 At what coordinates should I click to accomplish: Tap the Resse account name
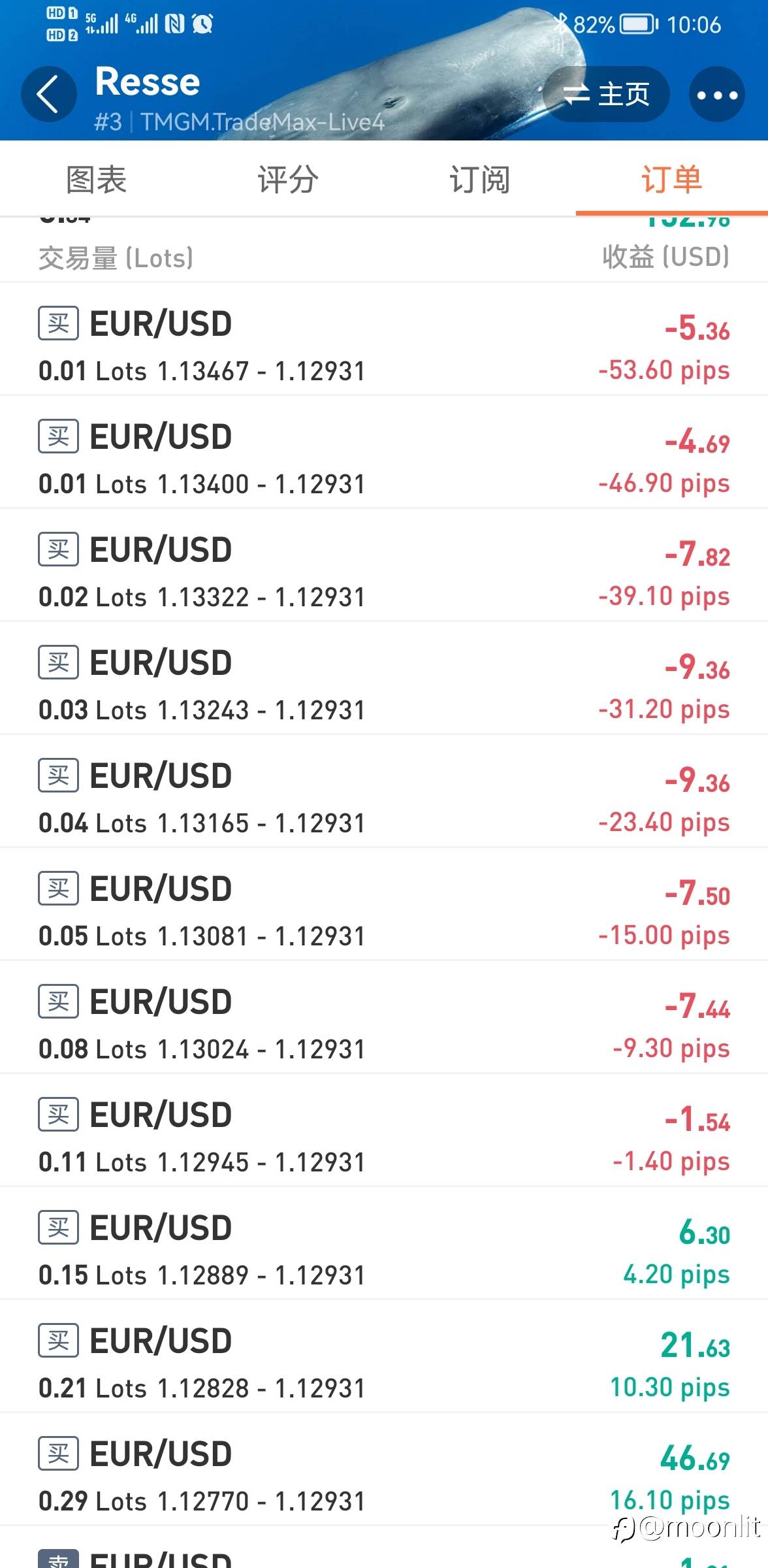(148, 82)
